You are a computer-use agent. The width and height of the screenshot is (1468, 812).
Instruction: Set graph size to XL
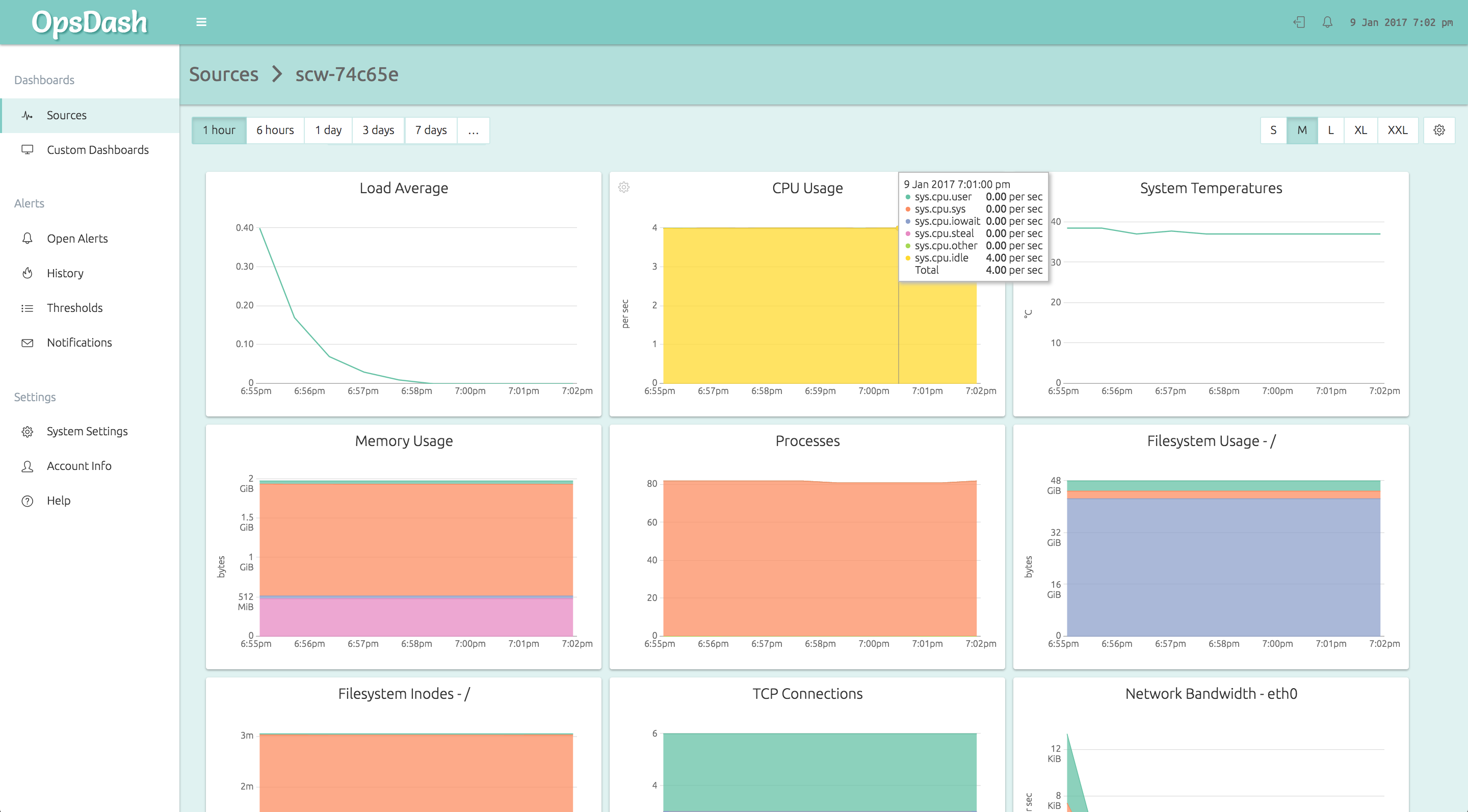[x=1361, y=130]
